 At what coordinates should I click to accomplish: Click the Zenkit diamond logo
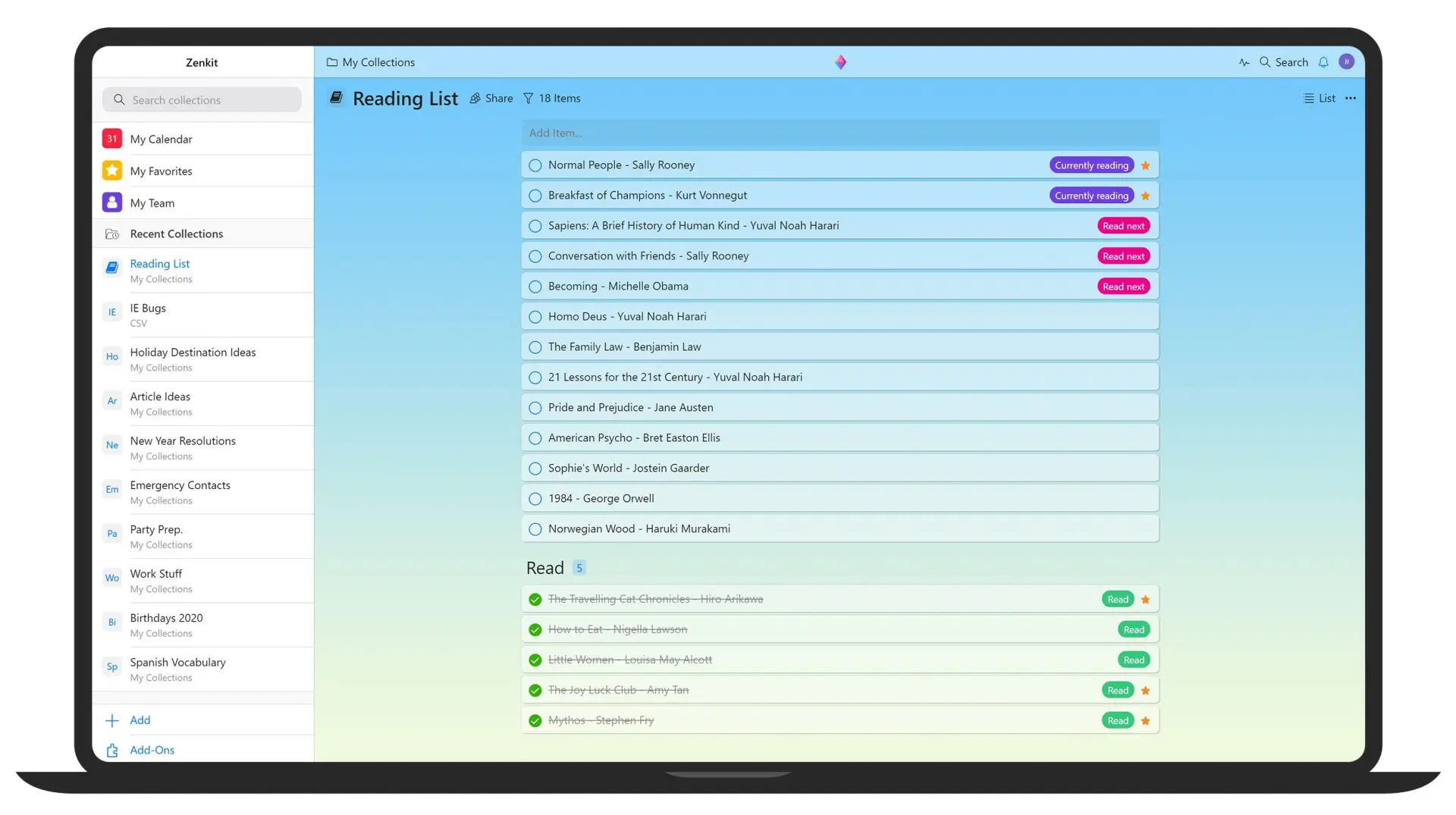[840, 62]
